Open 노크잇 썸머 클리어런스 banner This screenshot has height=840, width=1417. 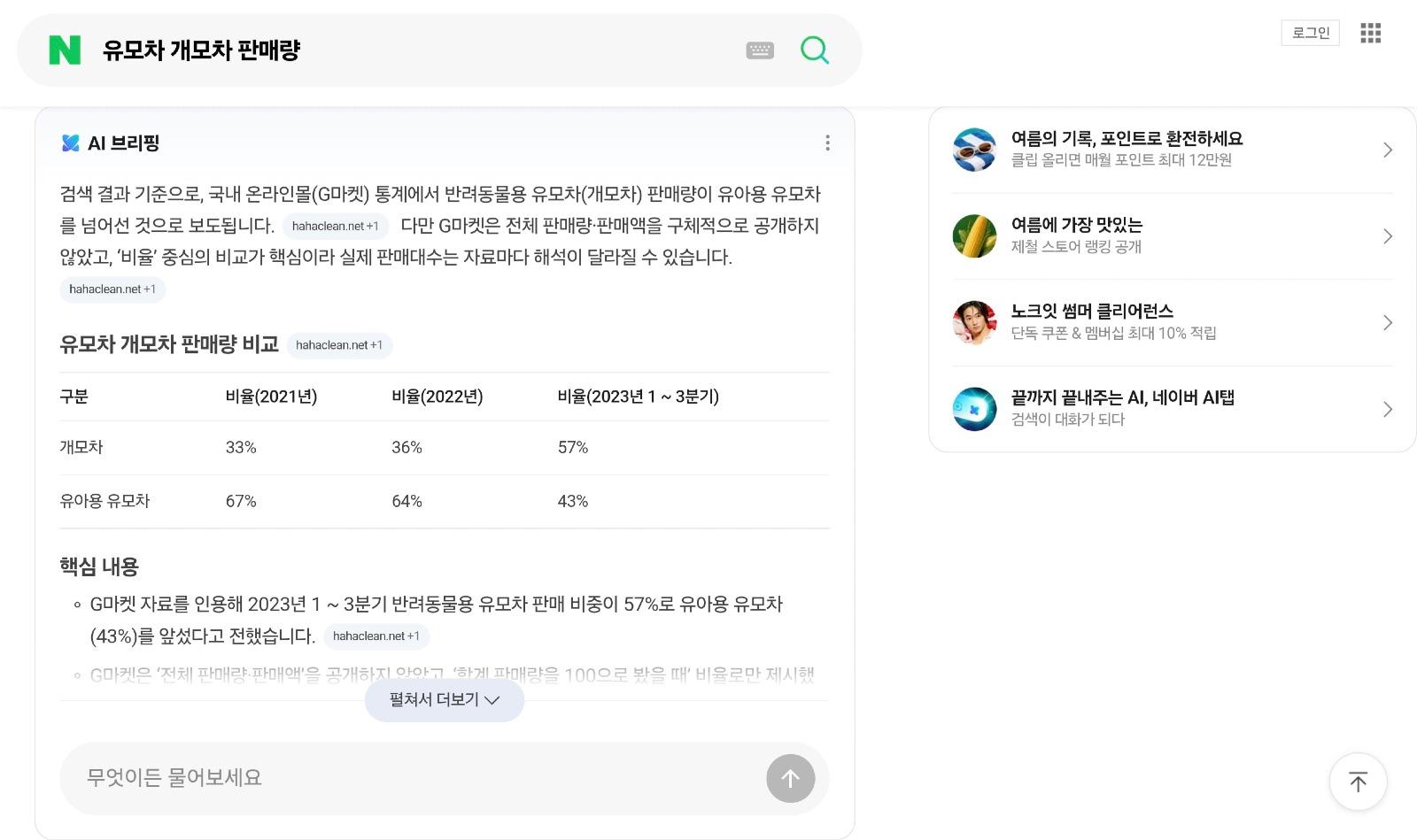point(1173,322)
